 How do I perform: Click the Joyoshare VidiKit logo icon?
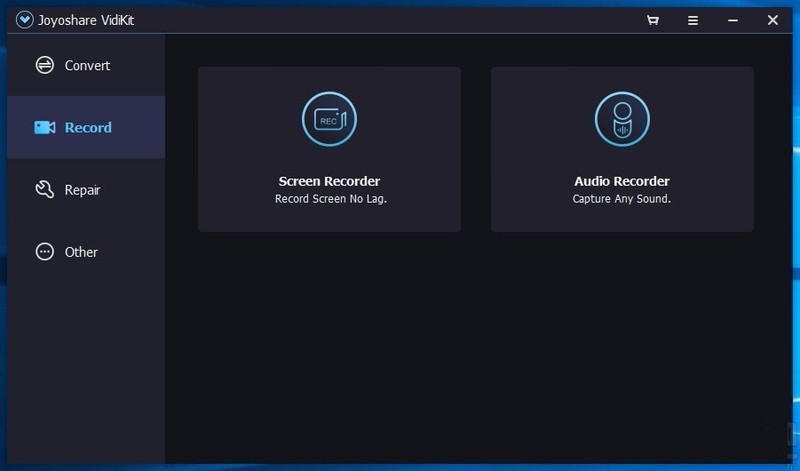point(24,20)
